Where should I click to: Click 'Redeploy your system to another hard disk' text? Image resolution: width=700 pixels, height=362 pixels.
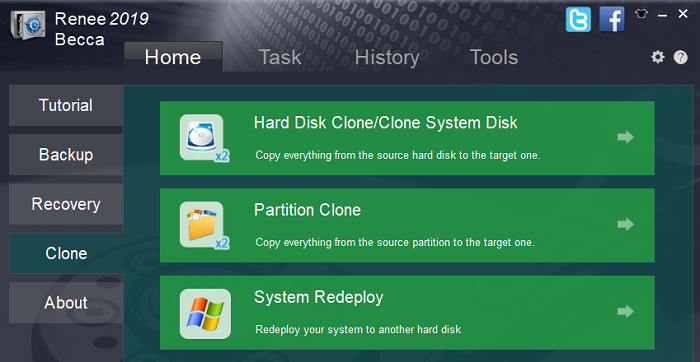pos(358,330)
